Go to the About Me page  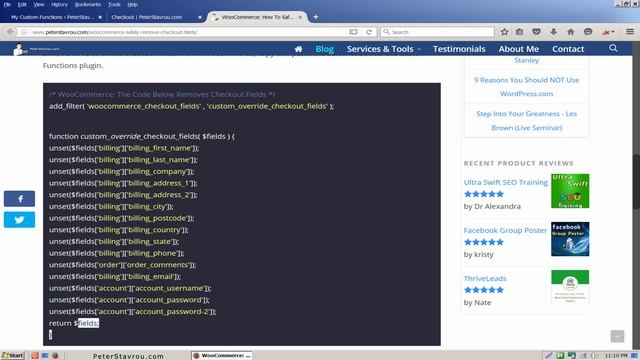click(x=519, y=49)
